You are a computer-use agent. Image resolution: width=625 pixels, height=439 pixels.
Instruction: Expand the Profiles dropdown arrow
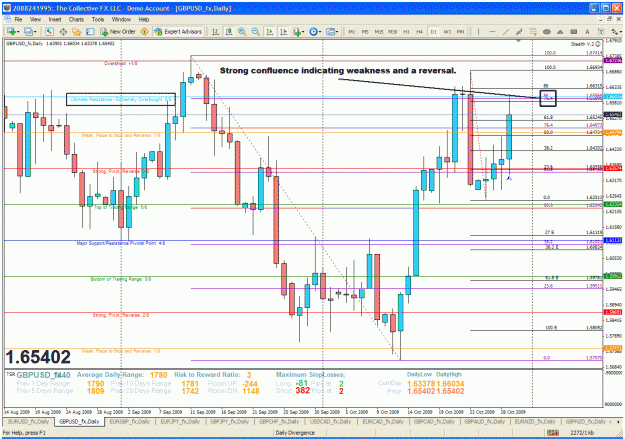[x=35, y=32]
